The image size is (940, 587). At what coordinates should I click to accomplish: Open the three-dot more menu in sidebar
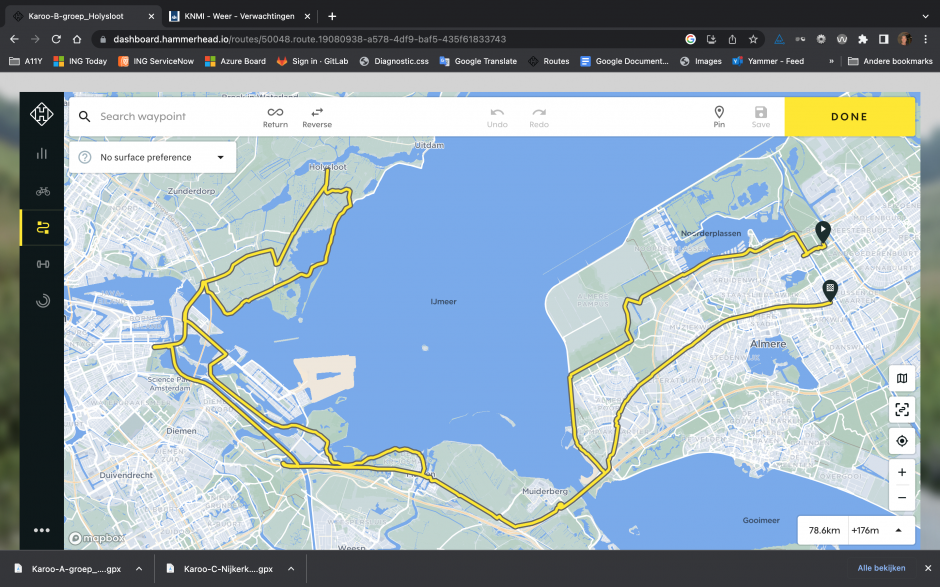(42, 530)
